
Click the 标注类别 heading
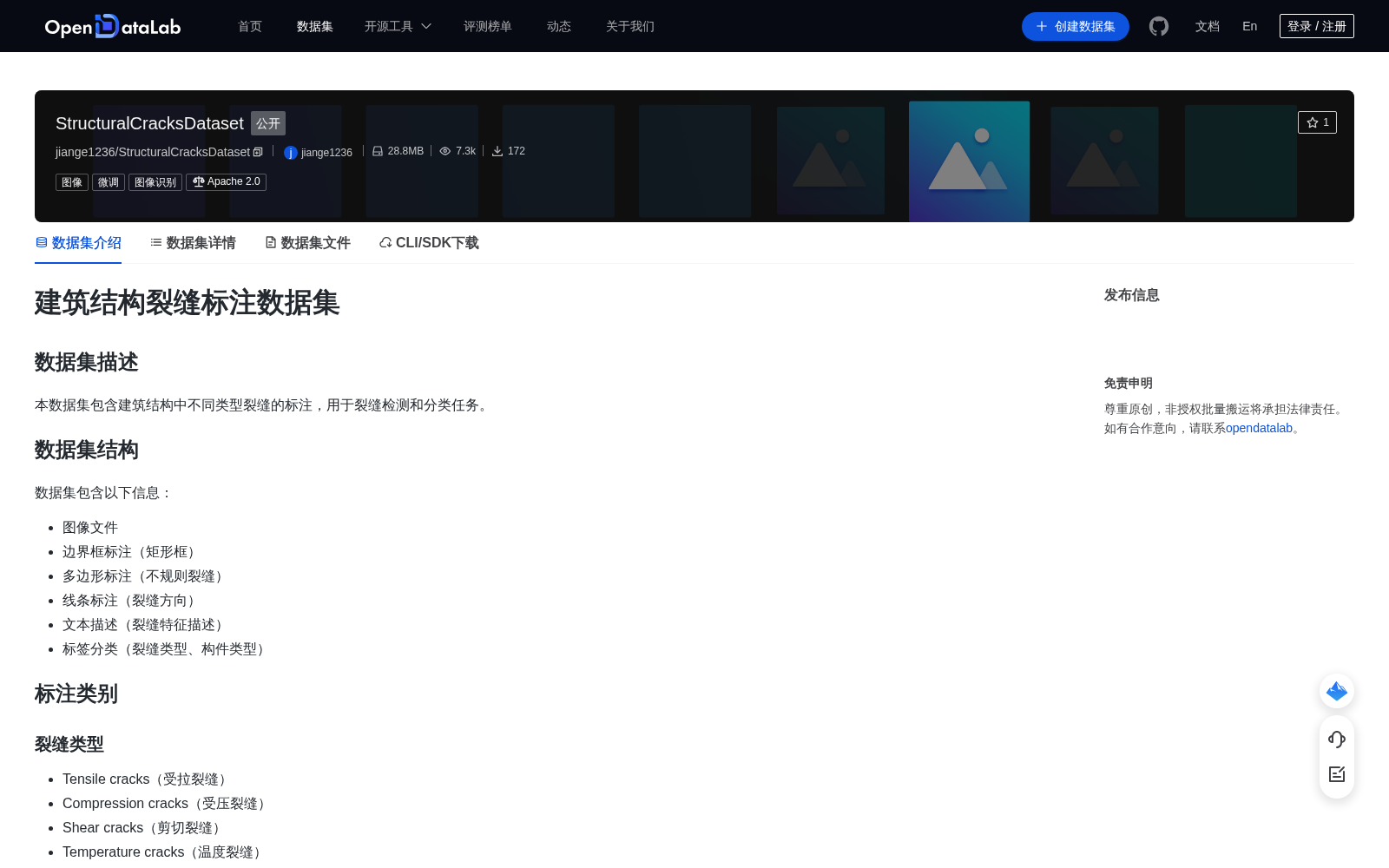pyautogui.click(x=76, y=694)
